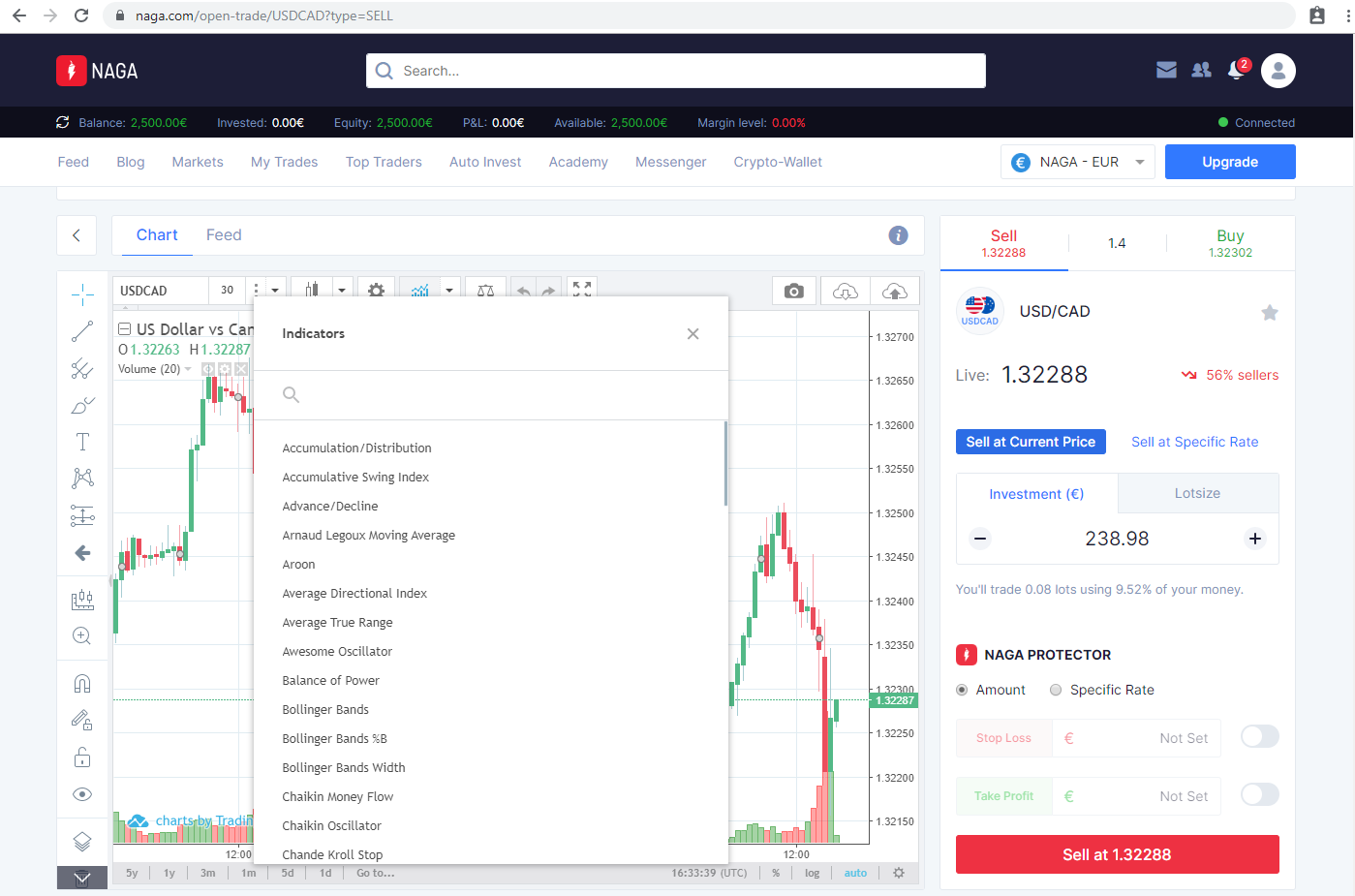Undo the last chart action
Viewport: 1355px width, 896px height.
pyautogui.click(x=523, y=291)
